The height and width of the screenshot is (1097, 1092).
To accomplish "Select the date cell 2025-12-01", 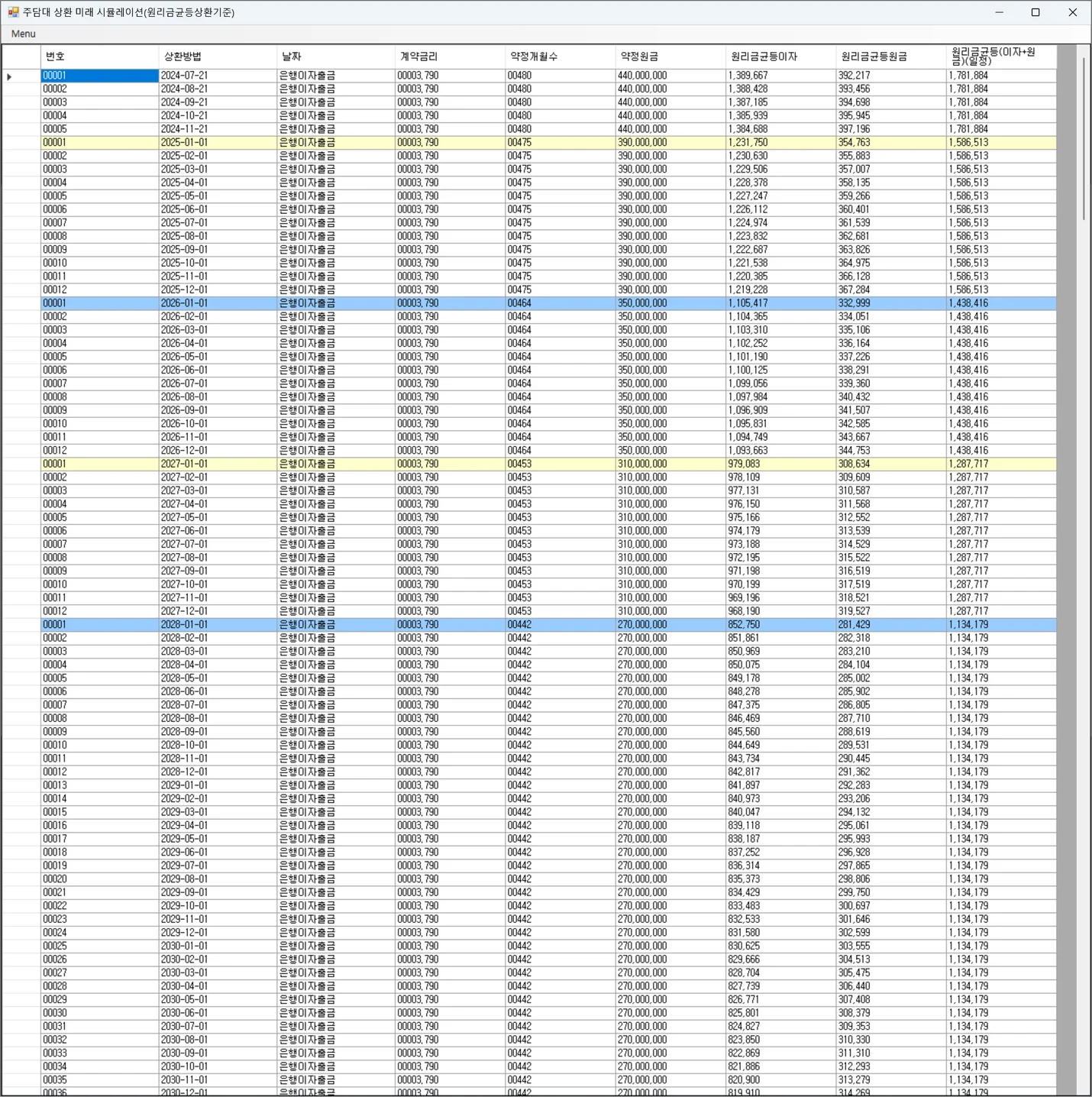I will (218, 290).
